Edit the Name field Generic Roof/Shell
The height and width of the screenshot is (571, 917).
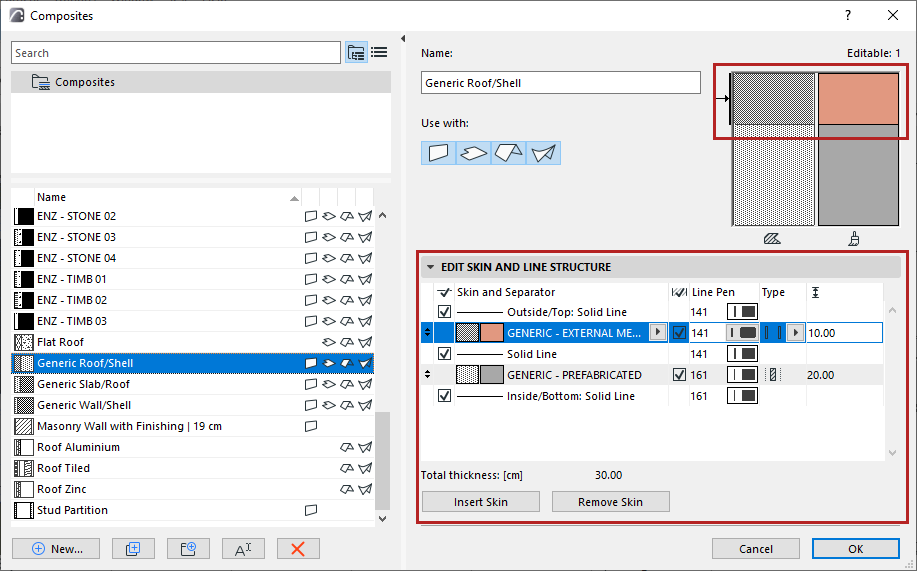[560, 82]
